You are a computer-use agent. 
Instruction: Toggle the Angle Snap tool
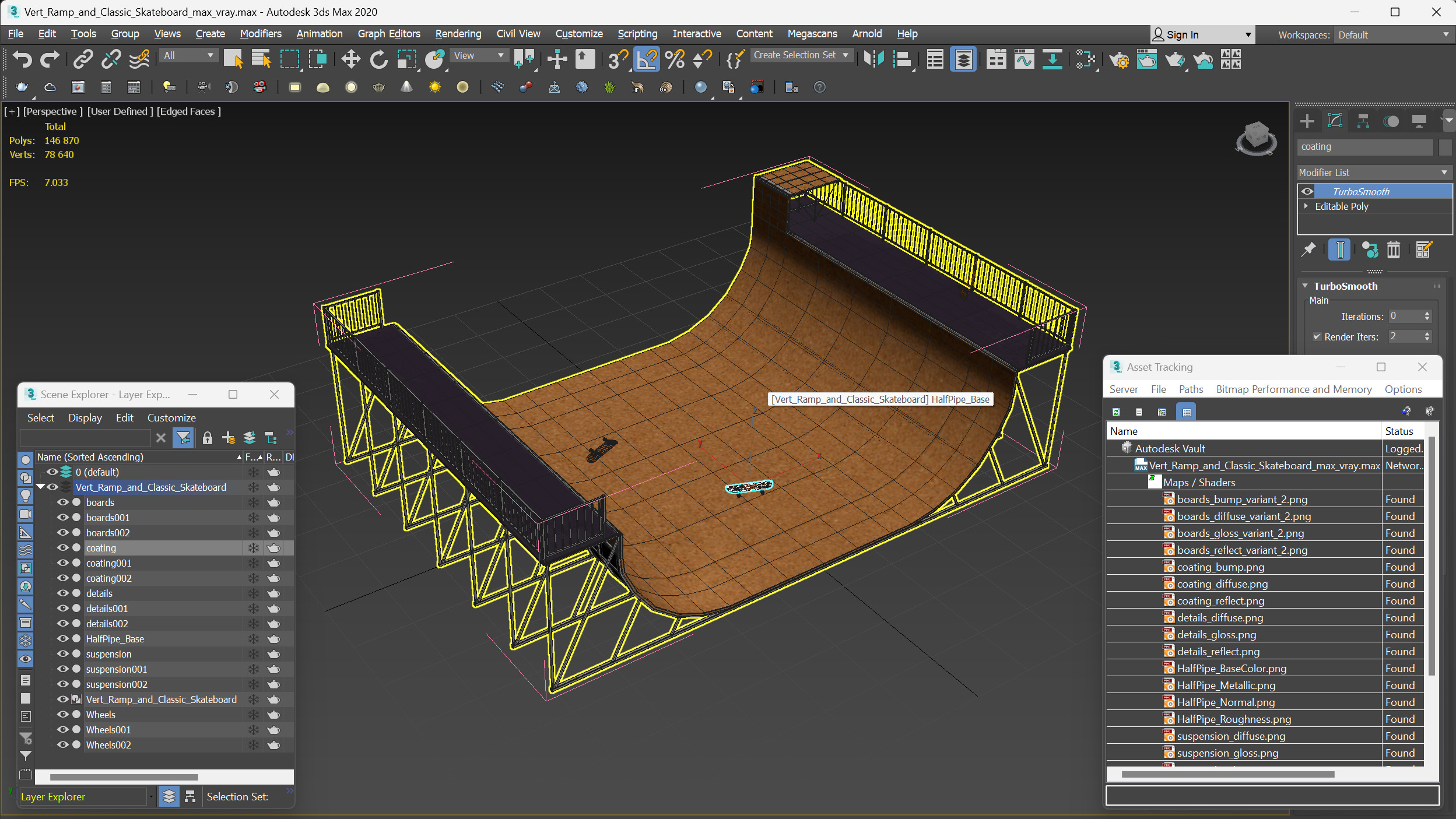pyautogui.click(x=646, y=59)
